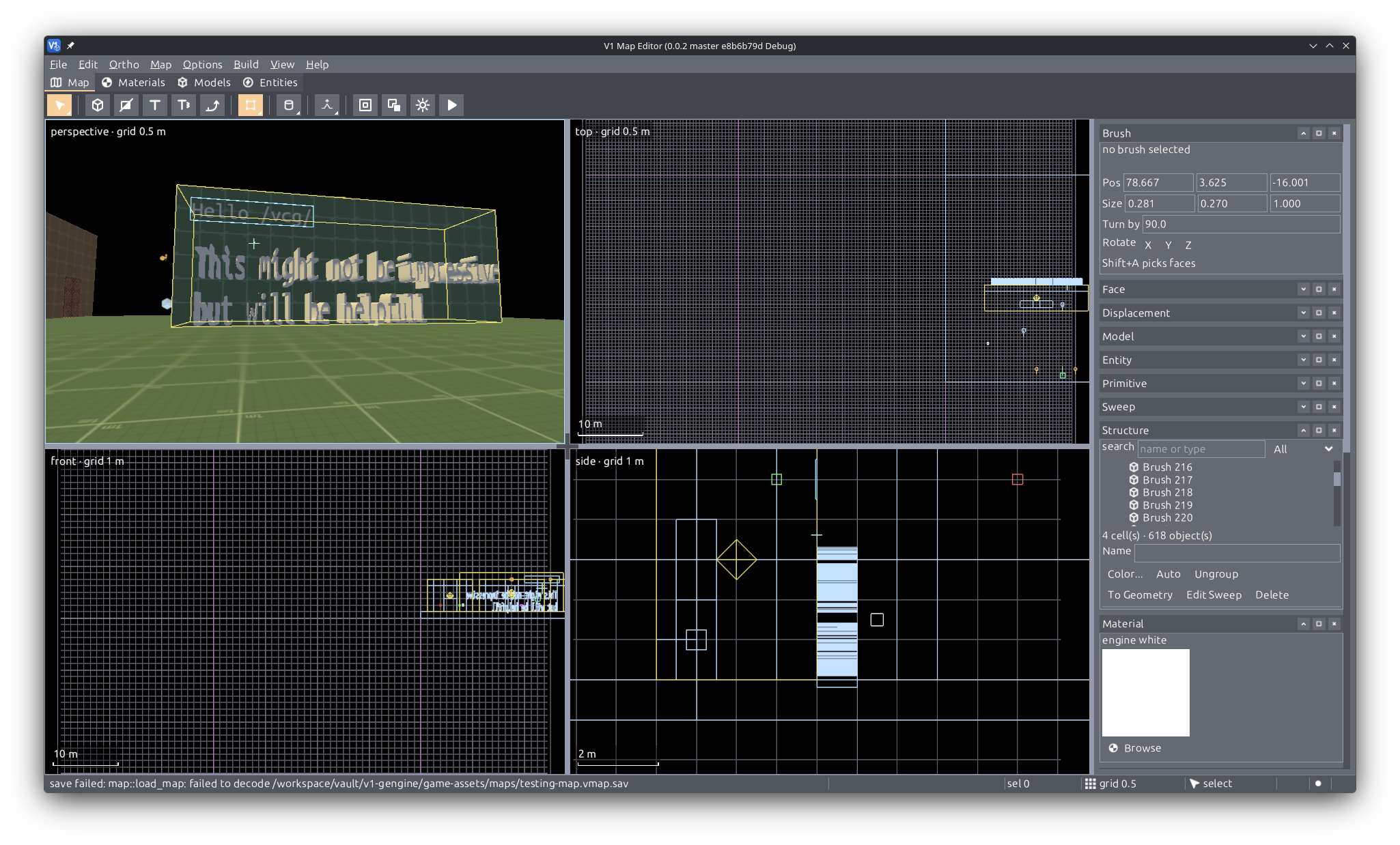Rotate around the Y axis

(1168, 245)
